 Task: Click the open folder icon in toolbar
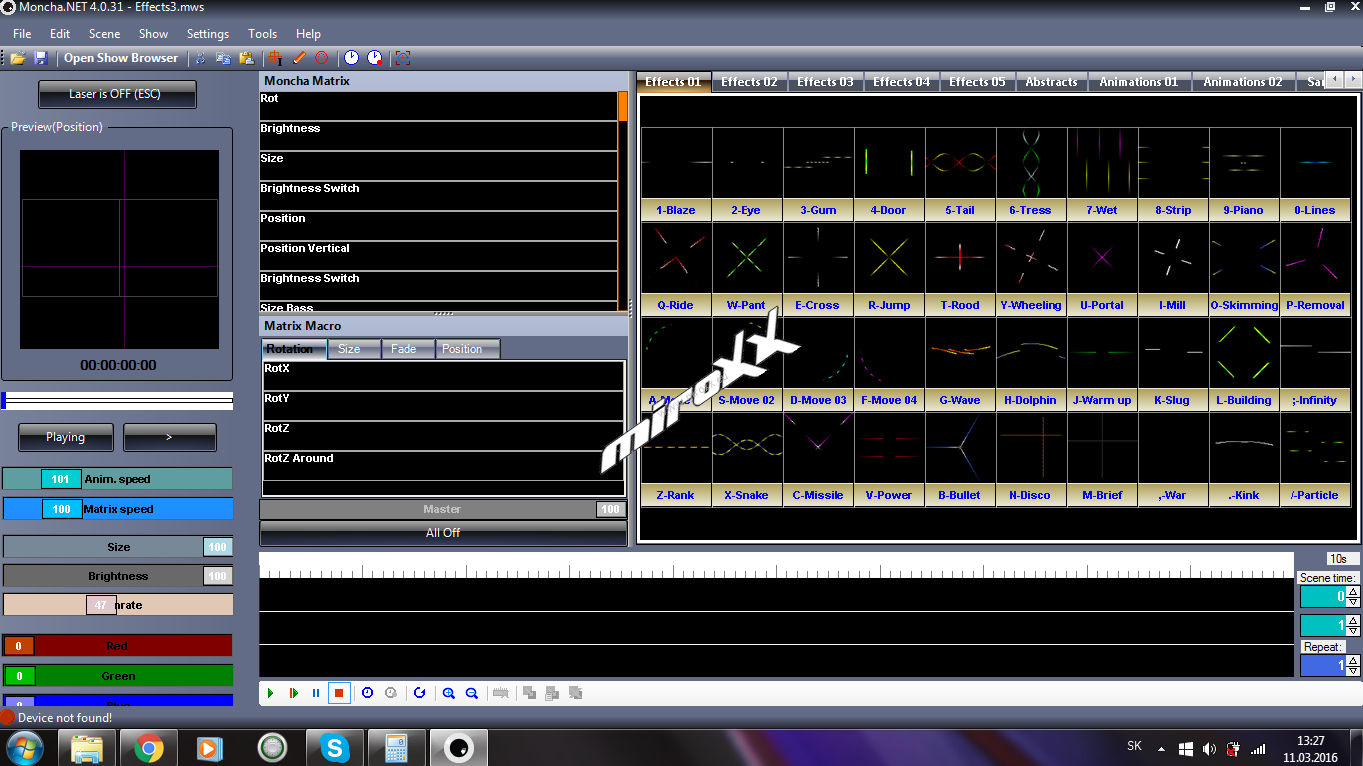(18, 58)
